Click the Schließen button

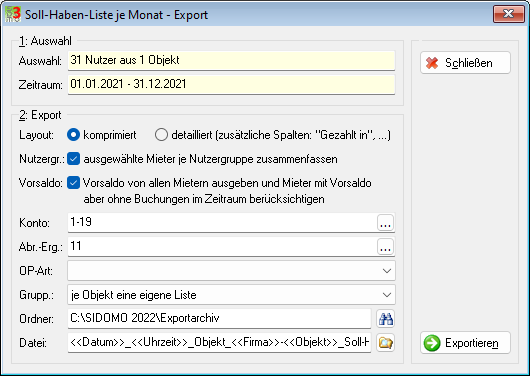tap(465, 63)
